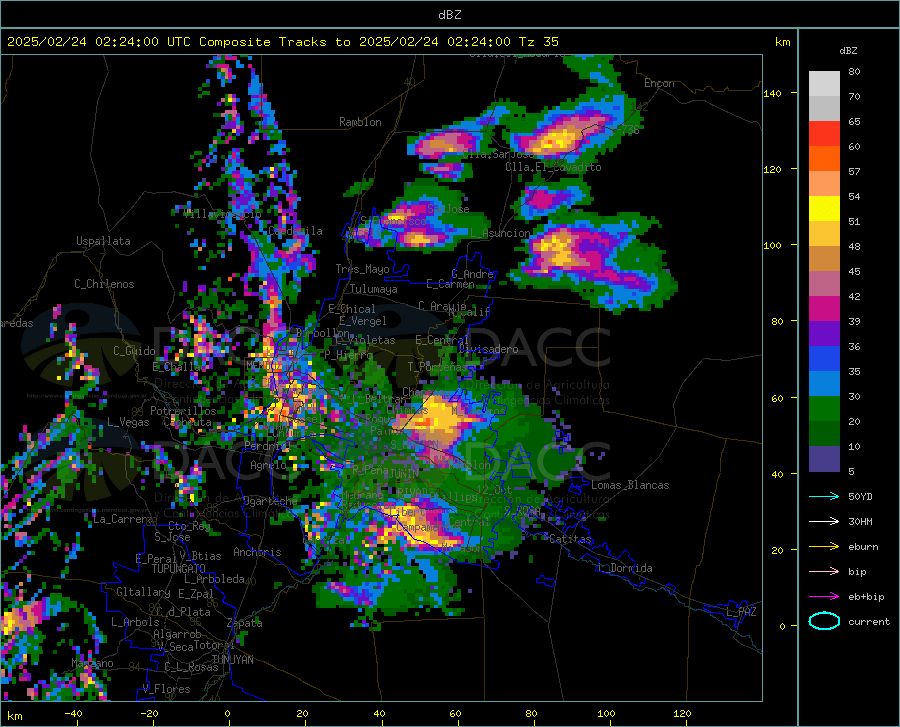Image resolution: width=900 pixels, height=727 pixels.
Task: Click the pink bip arrow legend icon
Action: [x=824, y=572]
